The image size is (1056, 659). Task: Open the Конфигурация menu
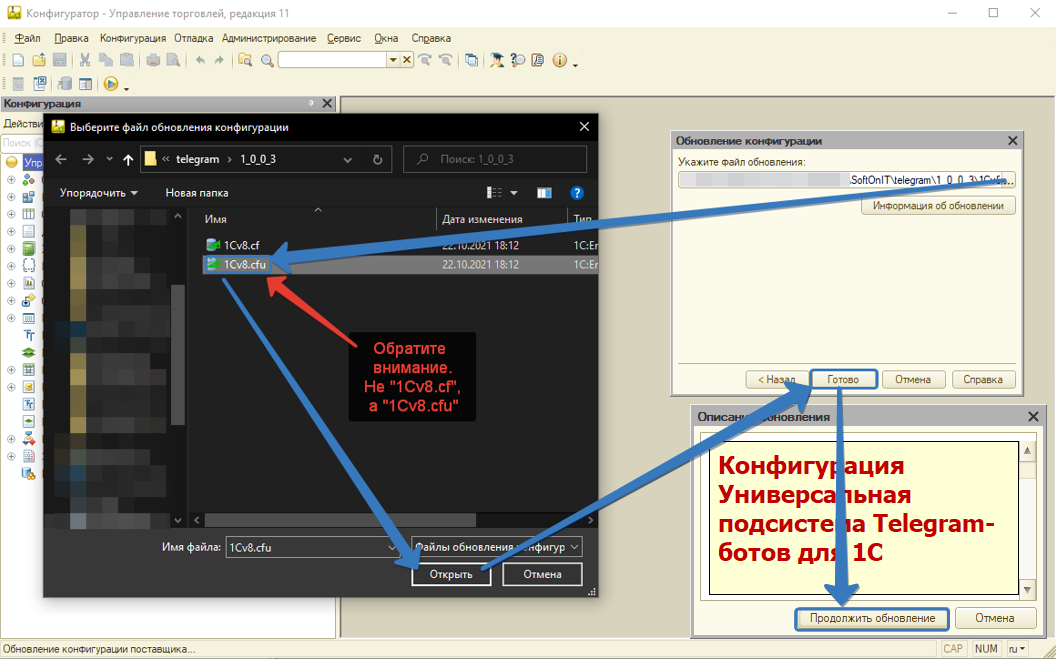[x=133, y=38]
